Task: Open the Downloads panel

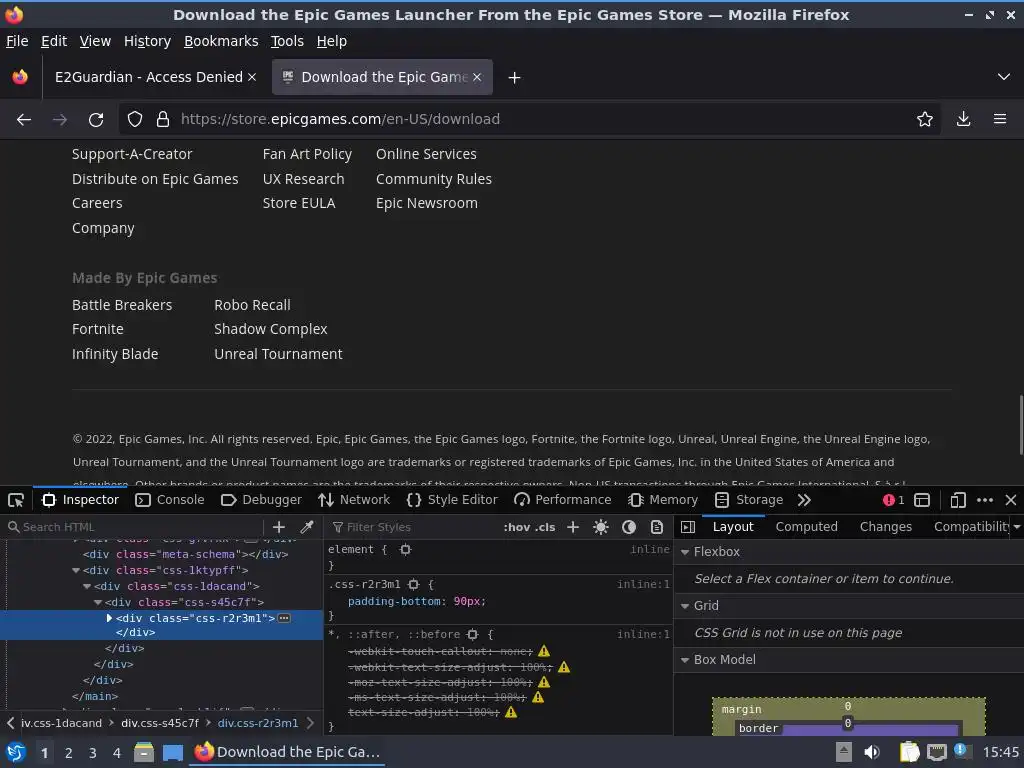Action: coord(963,120)
